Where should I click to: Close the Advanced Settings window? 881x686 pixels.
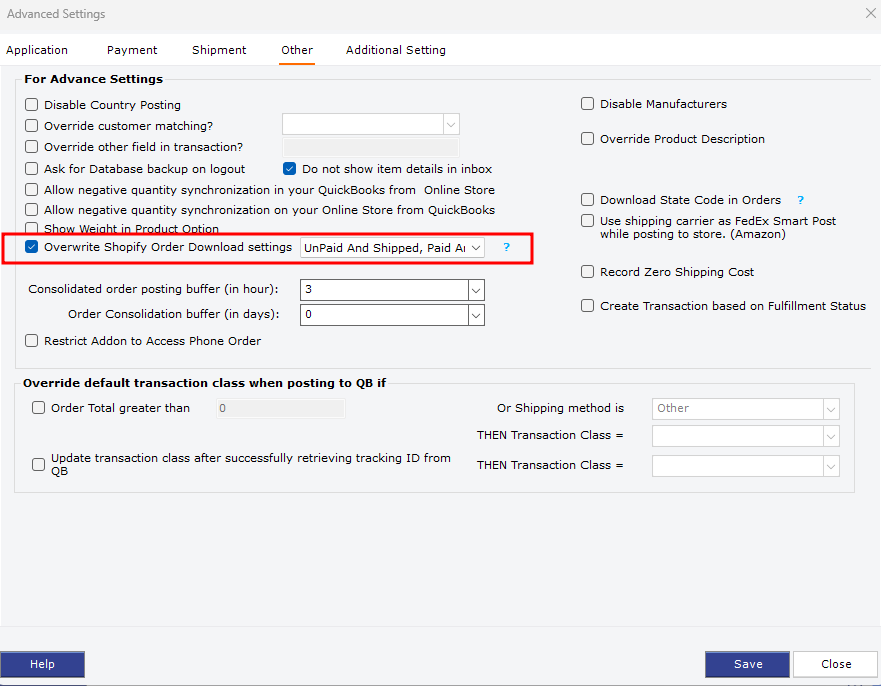point(870,13)
